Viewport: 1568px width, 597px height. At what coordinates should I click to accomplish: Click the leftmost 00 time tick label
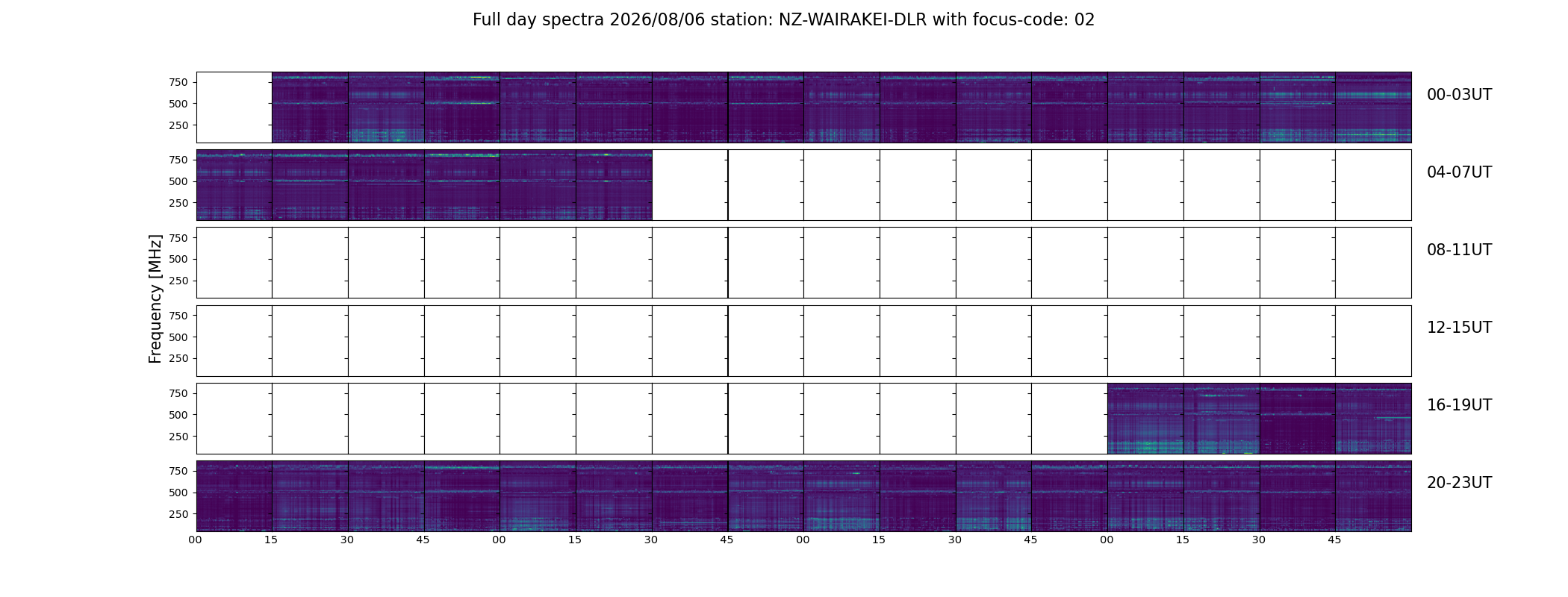click(196, 540)
